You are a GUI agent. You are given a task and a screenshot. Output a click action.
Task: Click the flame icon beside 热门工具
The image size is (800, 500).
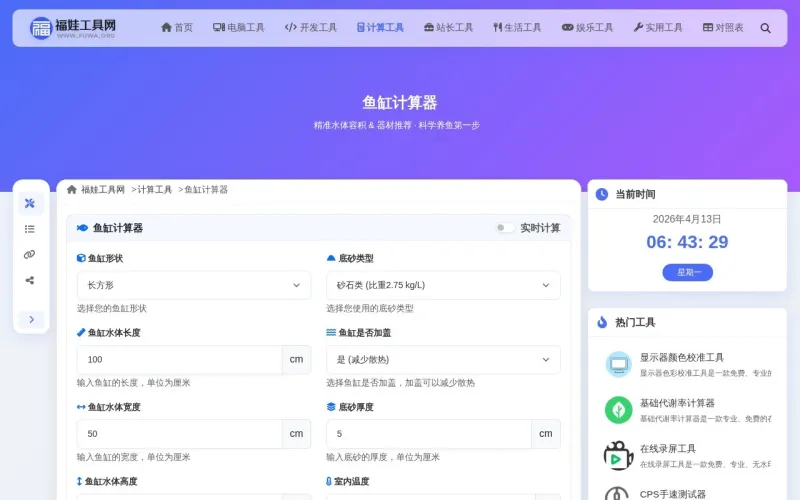pyautogui.click(x=602, y=322)
